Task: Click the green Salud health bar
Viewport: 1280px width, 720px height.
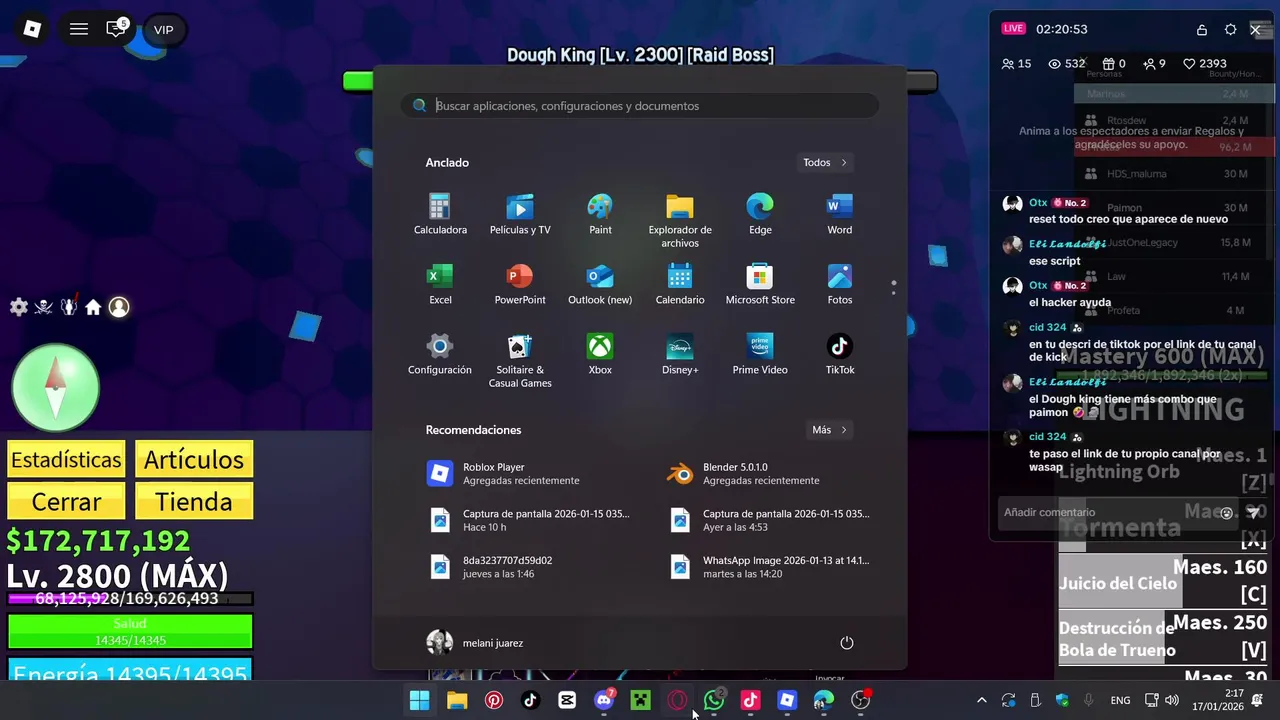Action: pyautogui.click(x=130, y=632)
